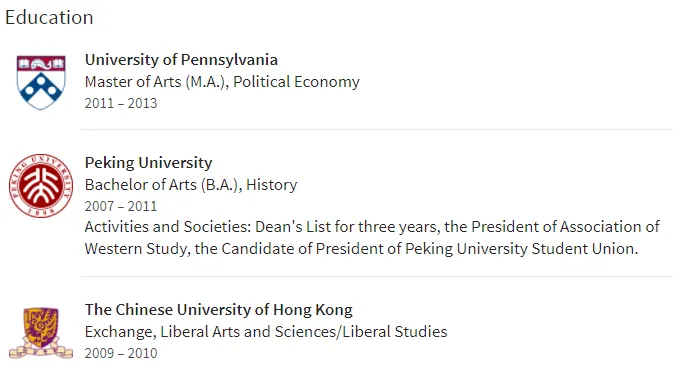Click the Dean's List for three years text
673x369 pixels.
[x=348, y=227]
